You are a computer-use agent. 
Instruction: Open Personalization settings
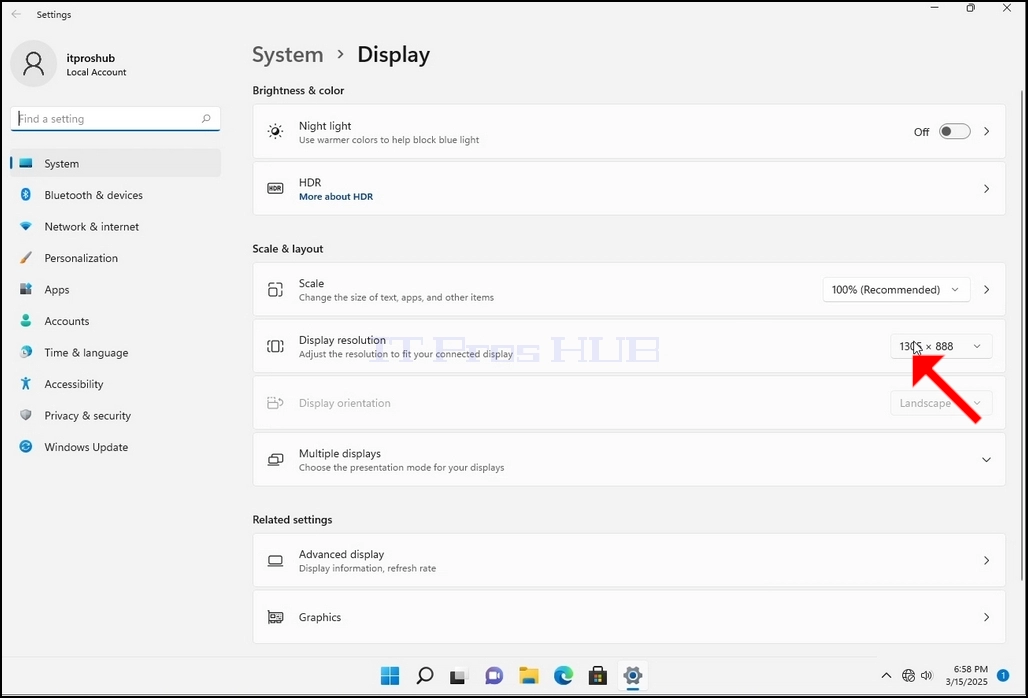pyautogui.click(x=115, y=258)
